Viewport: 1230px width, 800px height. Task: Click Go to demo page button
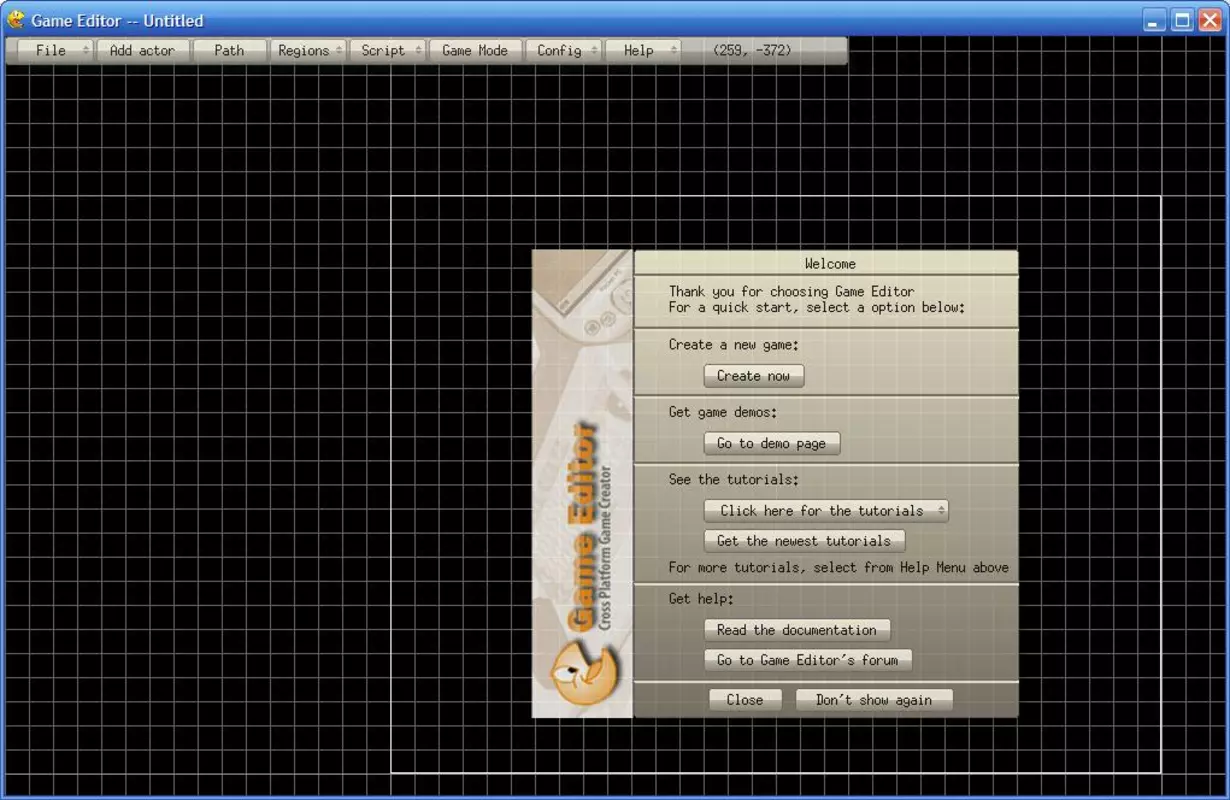coord(772,443)
